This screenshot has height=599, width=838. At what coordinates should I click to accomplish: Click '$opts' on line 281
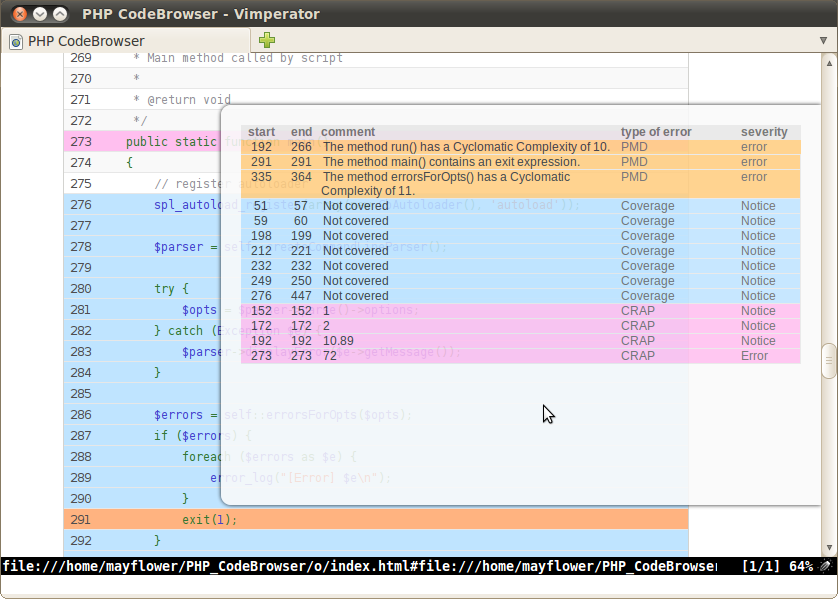pos(199,310)
